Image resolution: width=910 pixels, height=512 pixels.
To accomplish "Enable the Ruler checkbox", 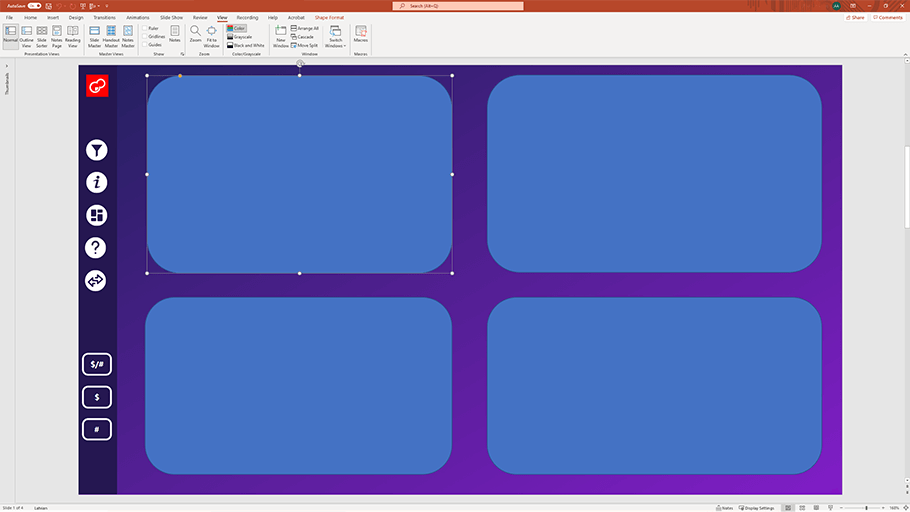I will coord(146,29).
